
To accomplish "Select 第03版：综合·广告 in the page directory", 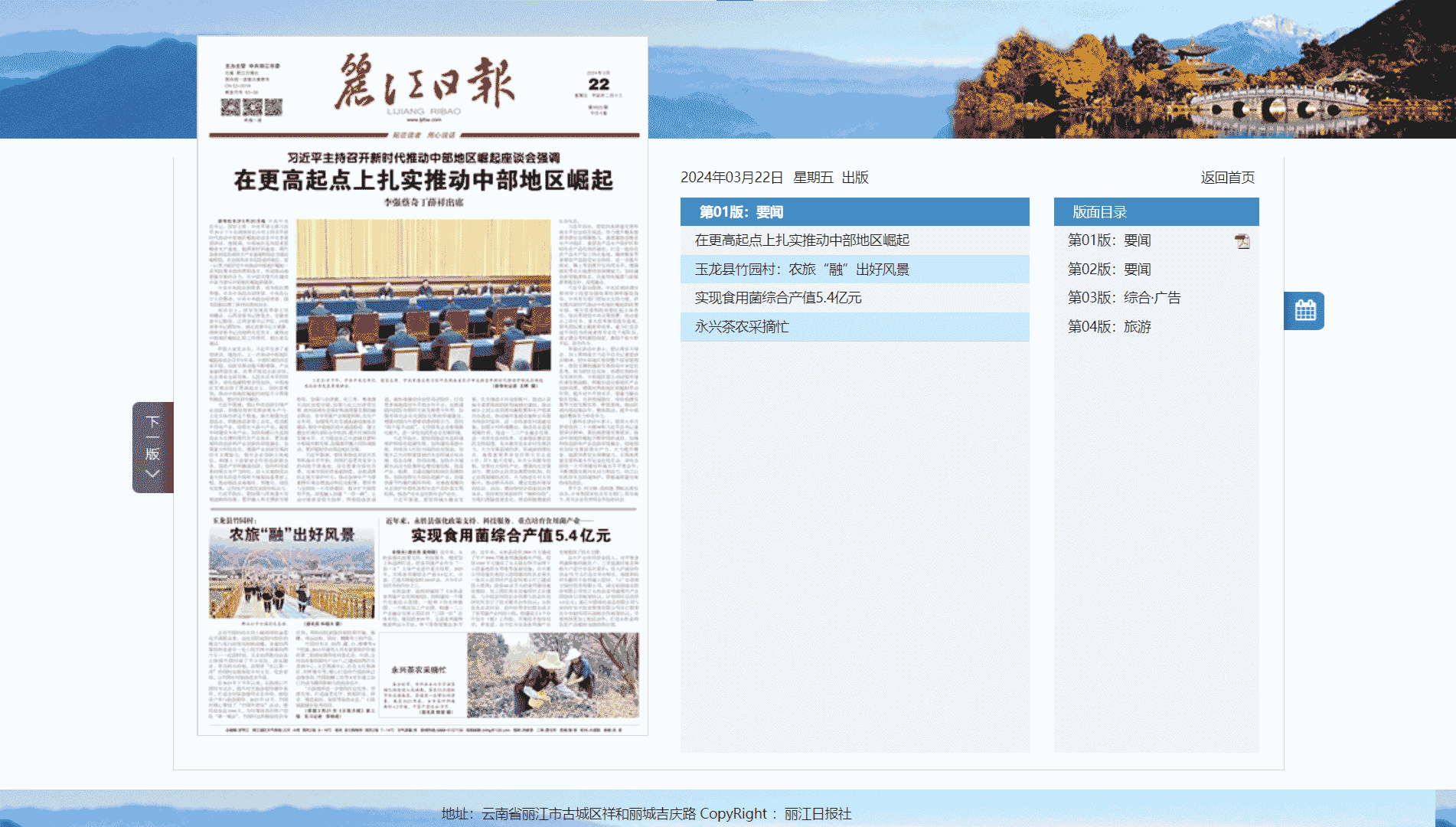I will pyautogui.click(x=1125, y=297).
